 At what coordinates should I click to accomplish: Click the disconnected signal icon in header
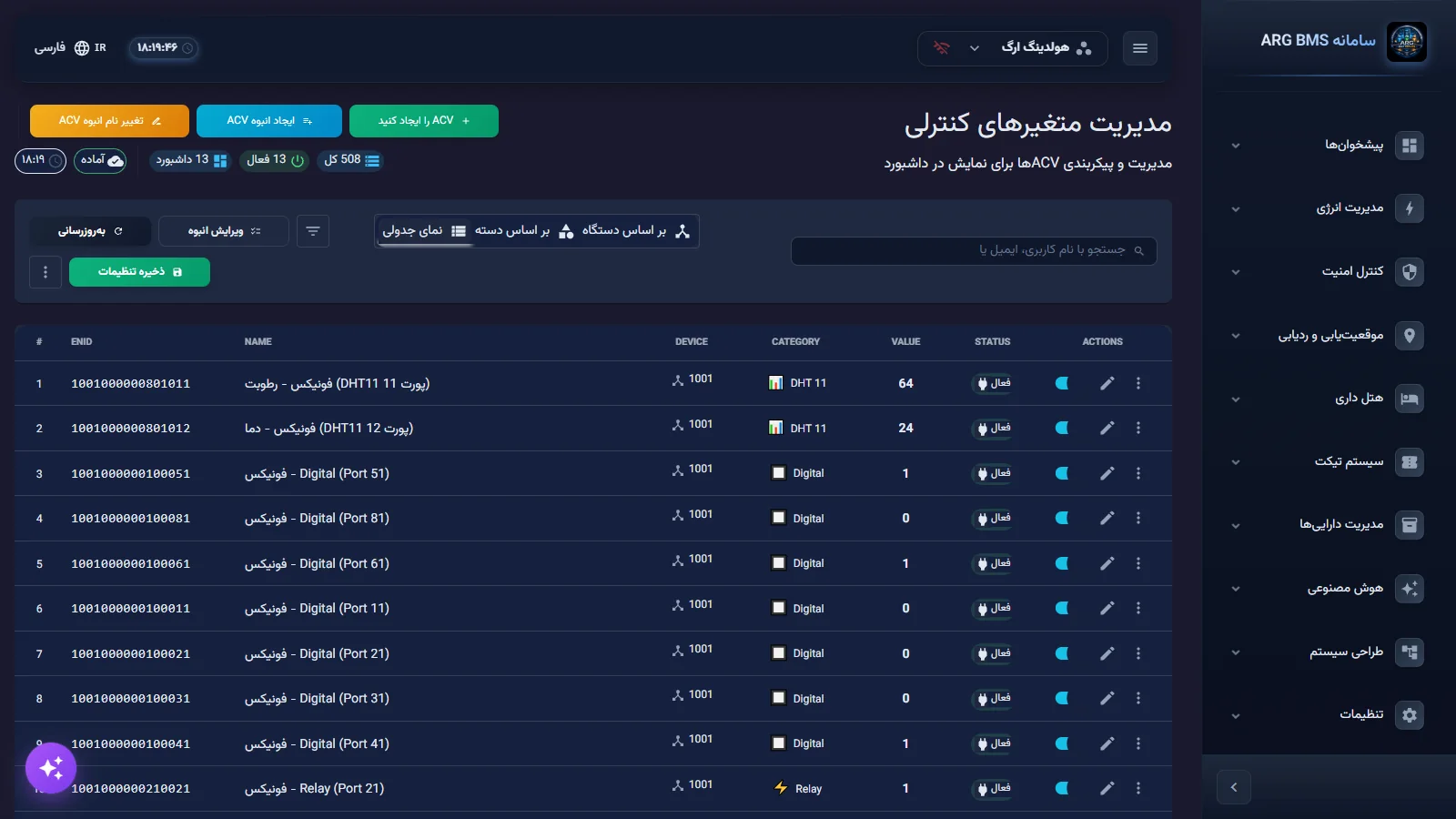click(942, 47)
